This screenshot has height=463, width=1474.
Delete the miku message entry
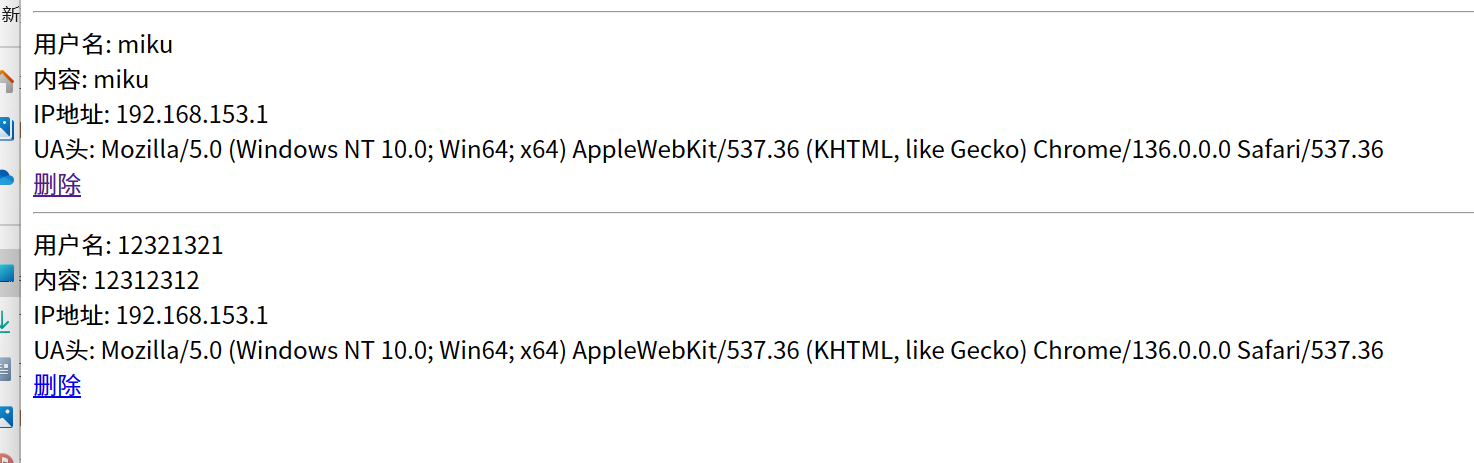click(x=57, y=185)
